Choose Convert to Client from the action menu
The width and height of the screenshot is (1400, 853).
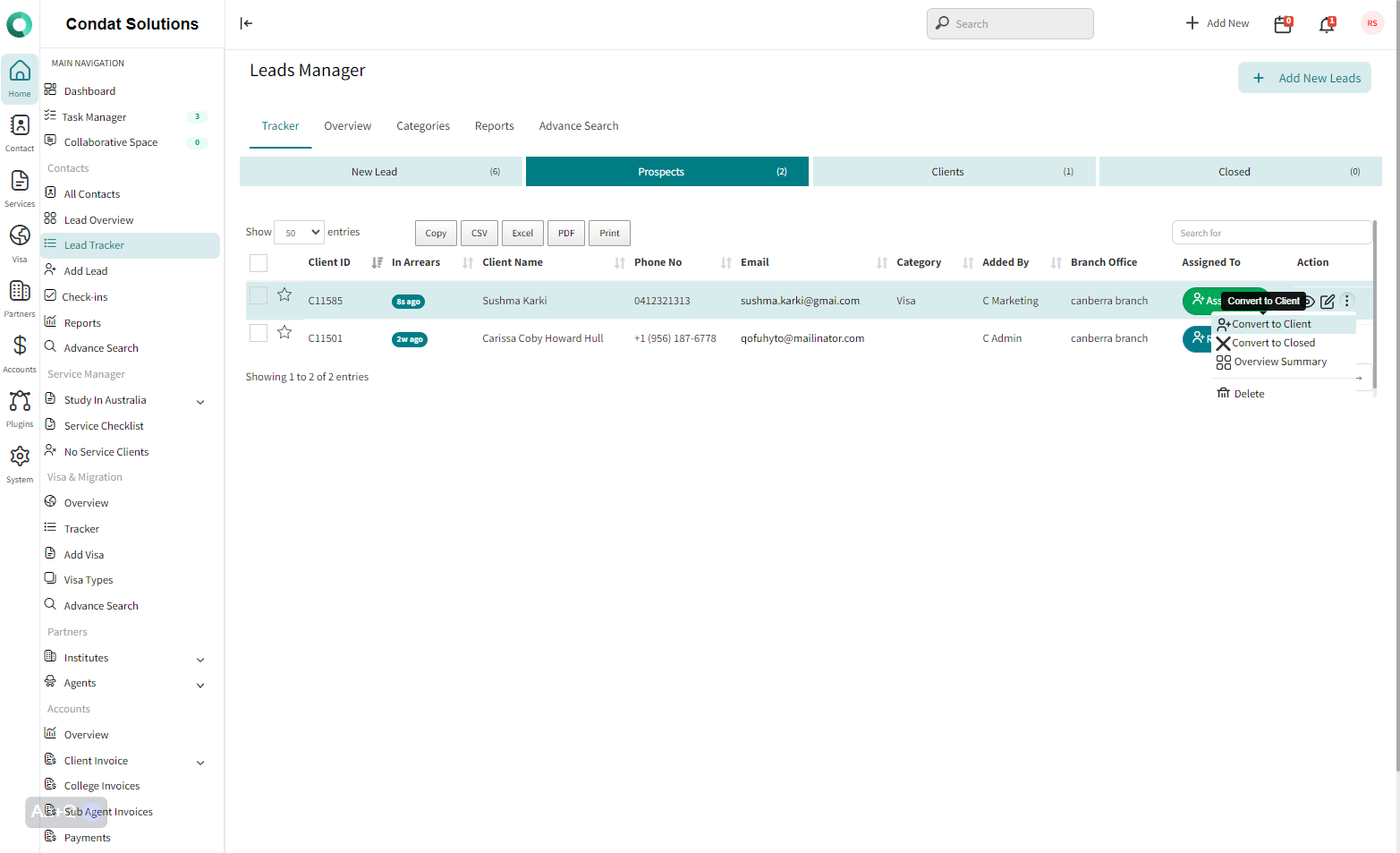pyautogui.click(x=1284, y=324)
